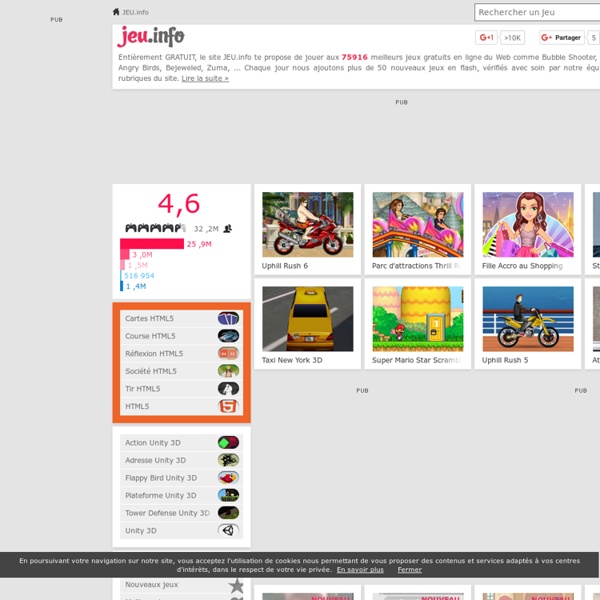
Task: Open the Société HTML5 menu entry
Action: [181, 371]
